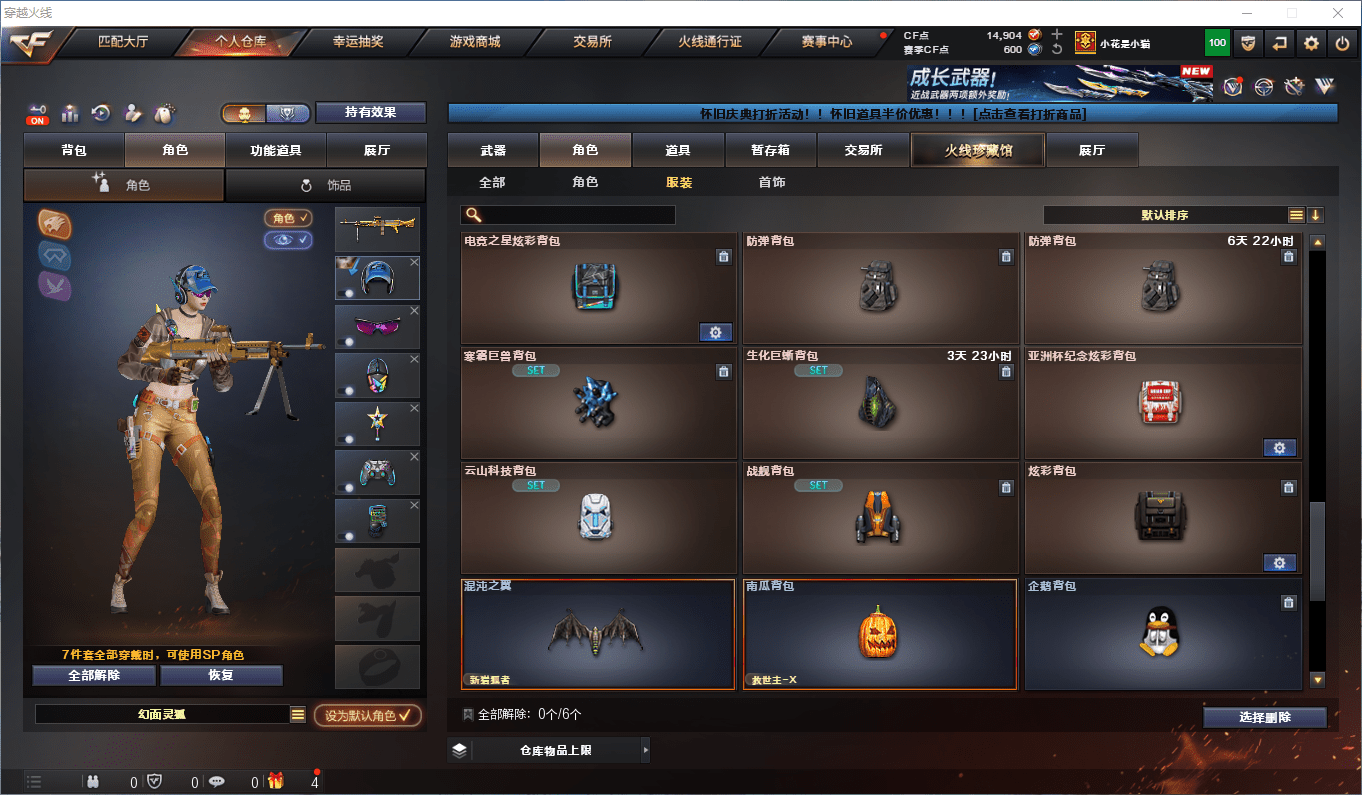The width and height of the screenshot is (1362, 795).
Task: Remove the pink glasses from equipped slot
Action: pyautogui.click(x=414, y=311)
